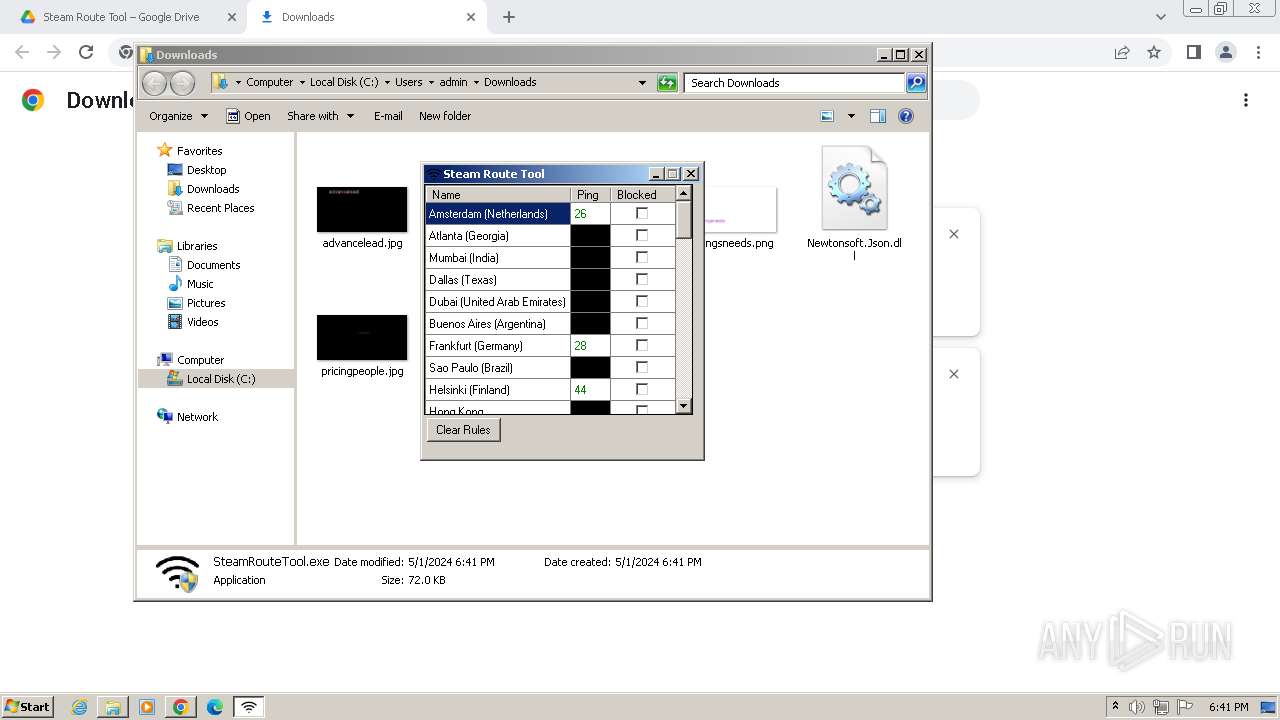The width and height of the screenshot is (1280, 720).
Task: Open the Share with dropdown
Action: (x=320, y=116)
